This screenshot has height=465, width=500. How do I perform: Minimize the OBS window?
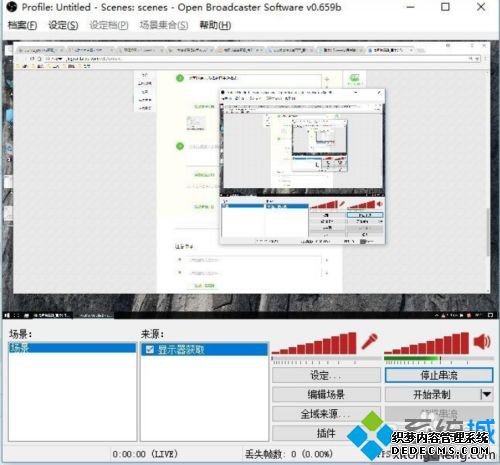(411, 7)
